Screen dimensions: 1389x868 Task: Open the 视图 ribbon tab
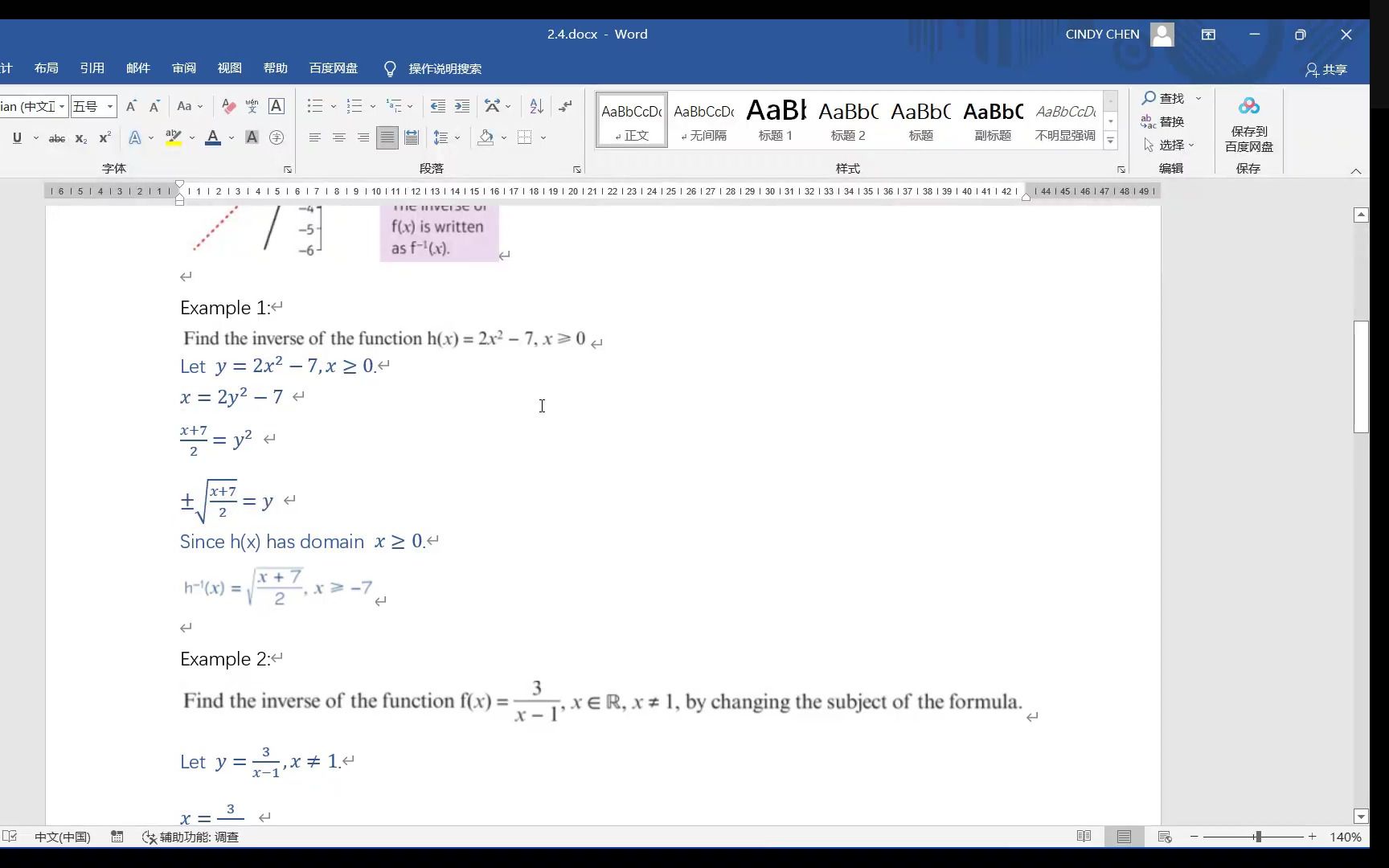[229, 68]
